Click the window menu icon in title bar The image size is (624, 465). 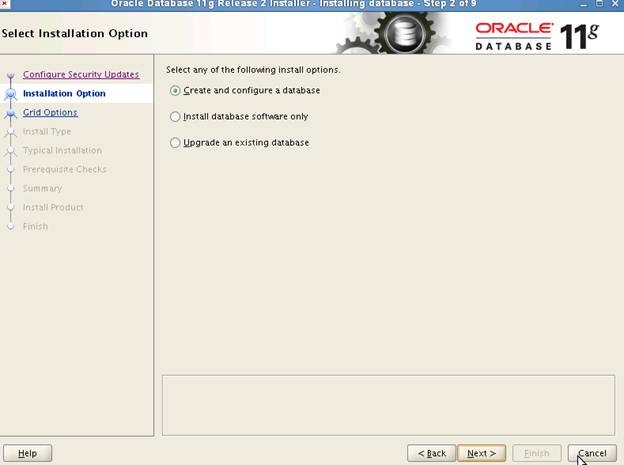pyautogui.click(x=5, y=4)
